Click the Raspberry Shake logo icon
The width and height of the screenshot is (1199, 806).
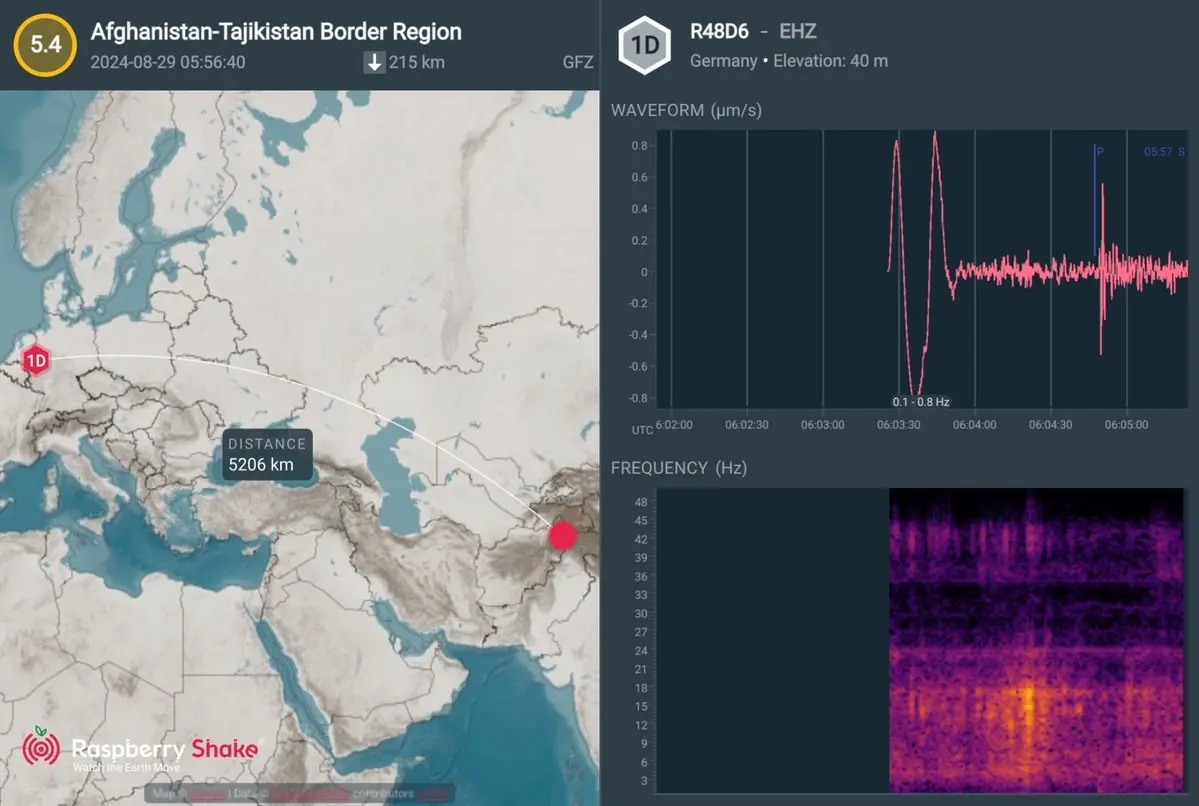(x=41, y=748)
